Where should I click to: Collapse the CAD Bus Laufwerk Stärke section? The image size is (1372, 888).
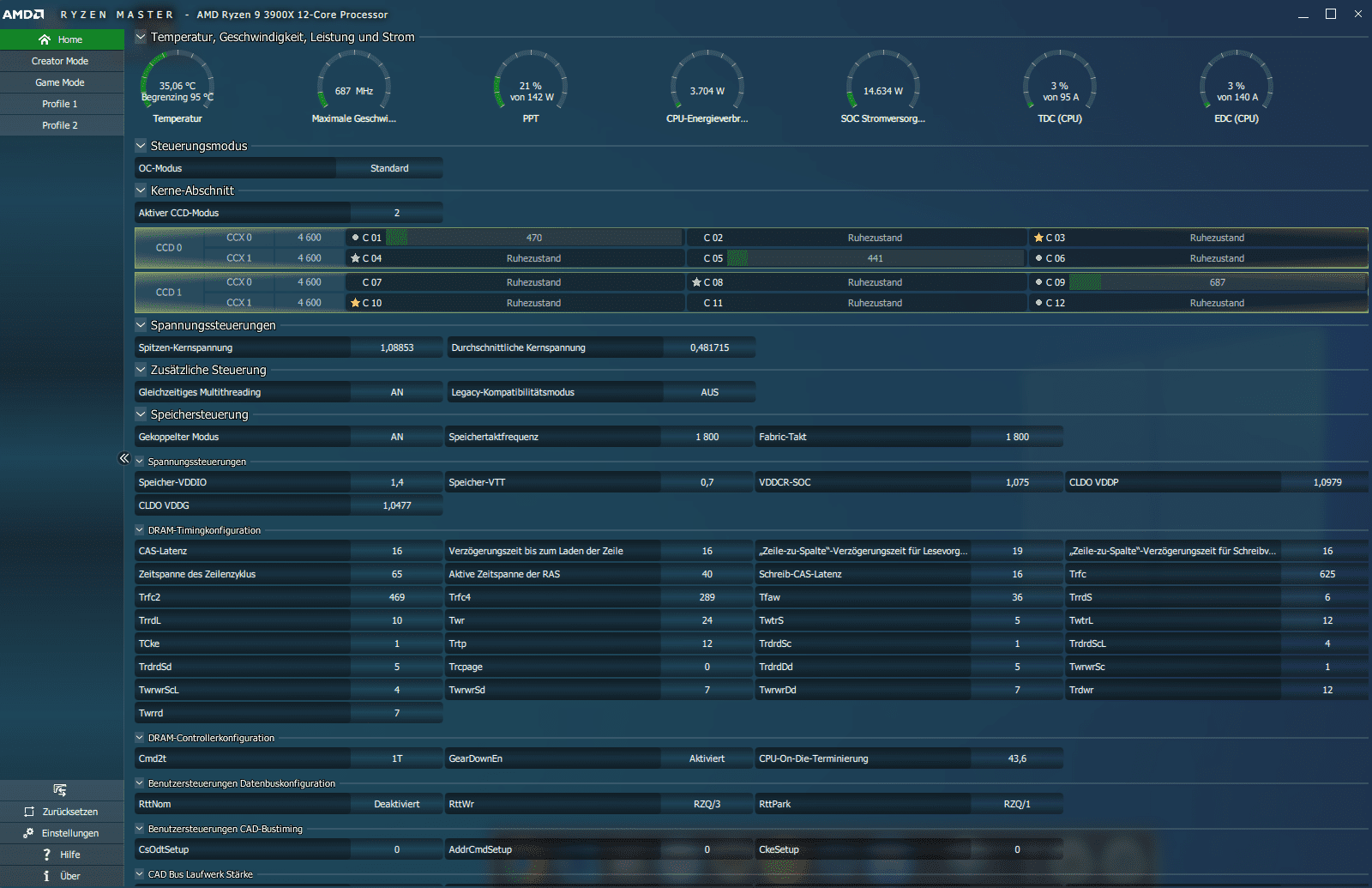[x=140, y=874]
